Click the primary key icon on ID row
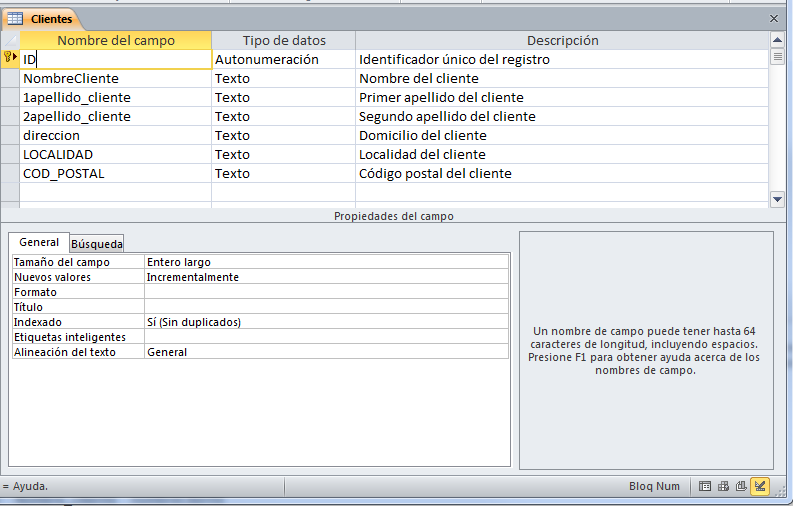 tap(10, 59)
